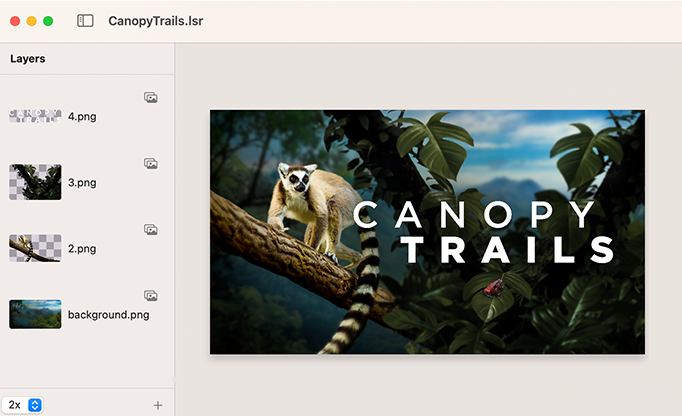Click the background.png layer name
The height and width of the screenshot is (416, 682).
(108, 314)
